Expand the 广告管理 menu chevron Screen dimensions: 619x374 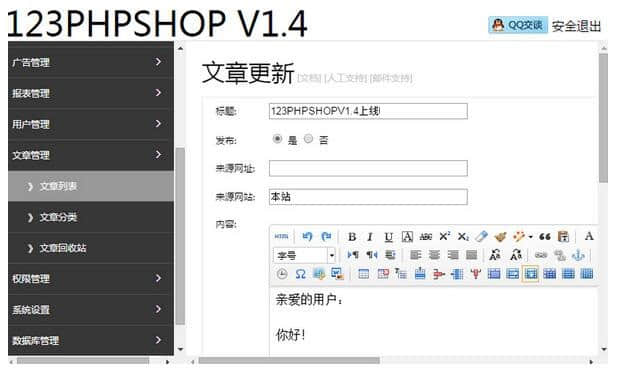pos(158,62)
